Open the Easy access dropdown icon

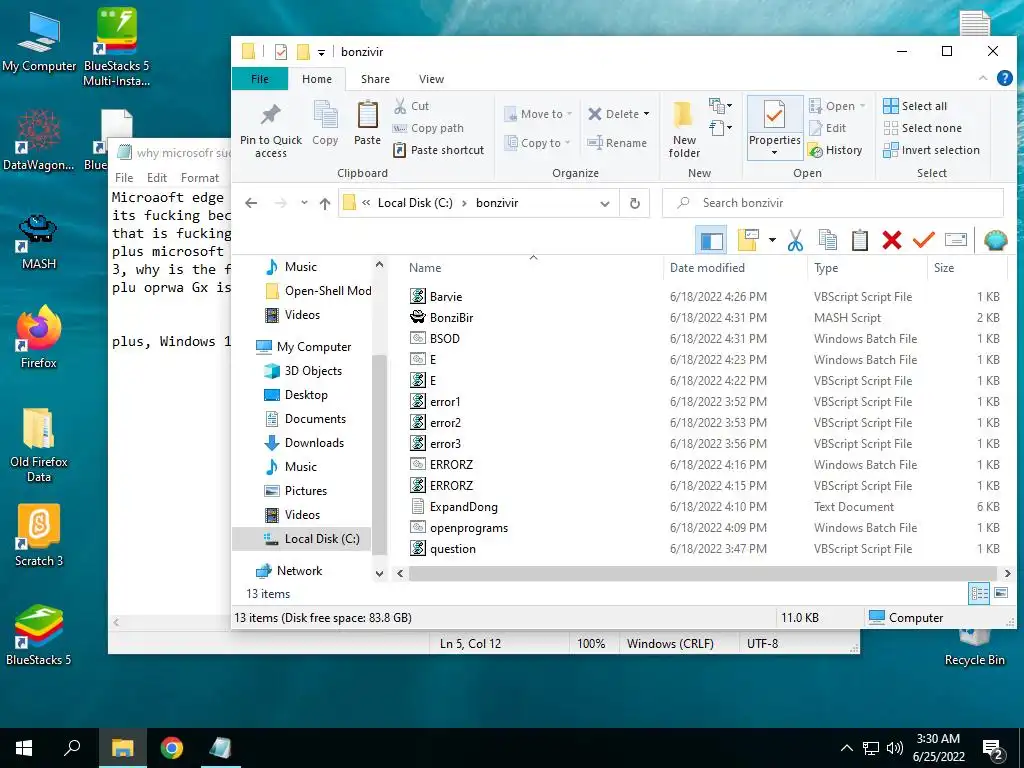tap(720, 127)
